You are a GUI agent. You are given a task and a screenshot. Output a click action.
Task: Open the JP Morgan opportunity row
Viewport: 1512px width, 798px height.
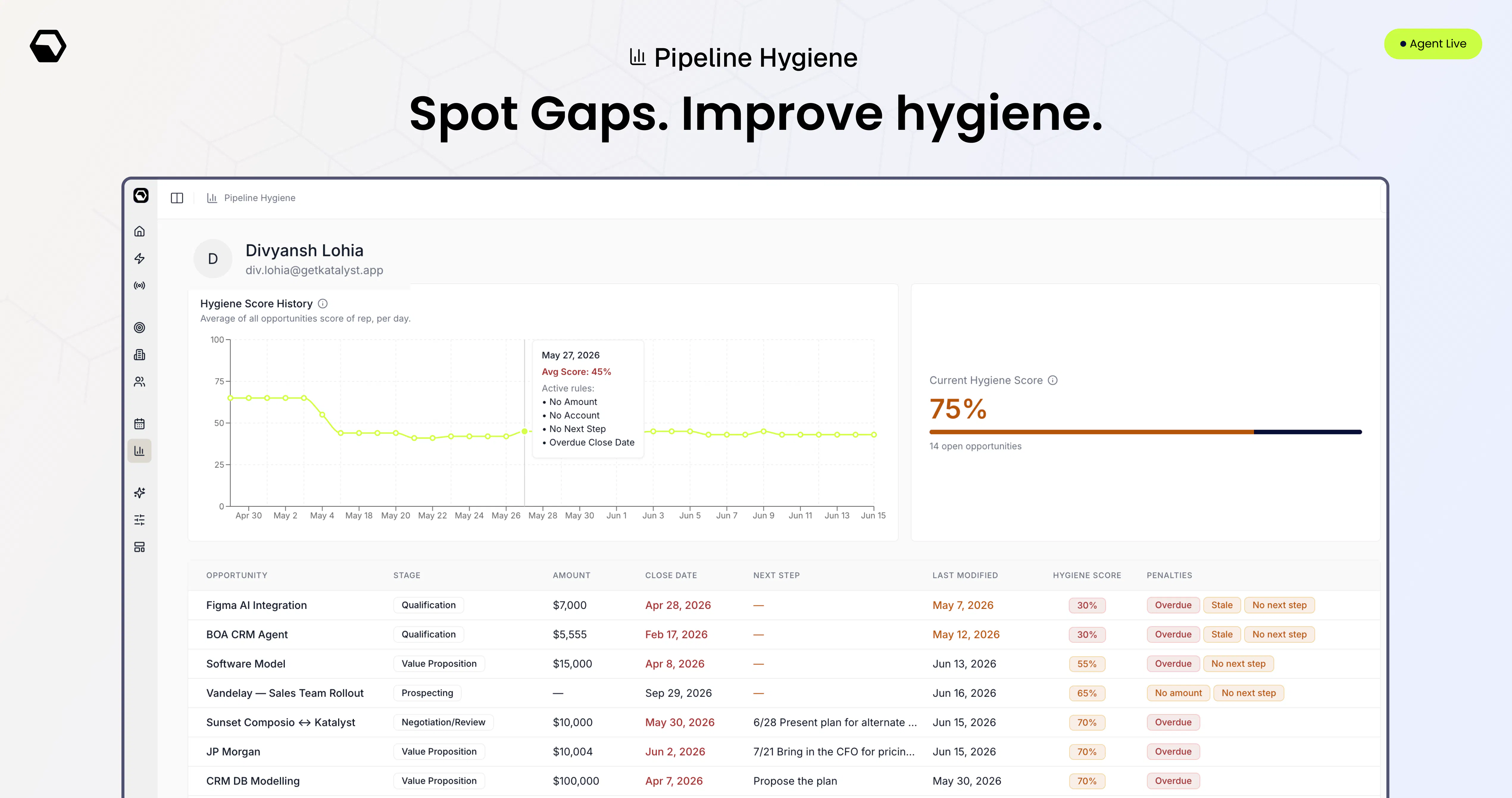point(784,752)
